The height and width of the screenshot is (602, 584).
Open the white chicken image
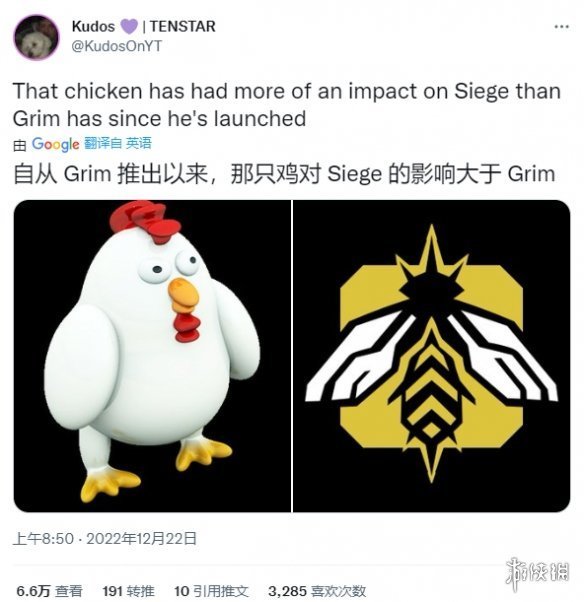pos(152,356)
